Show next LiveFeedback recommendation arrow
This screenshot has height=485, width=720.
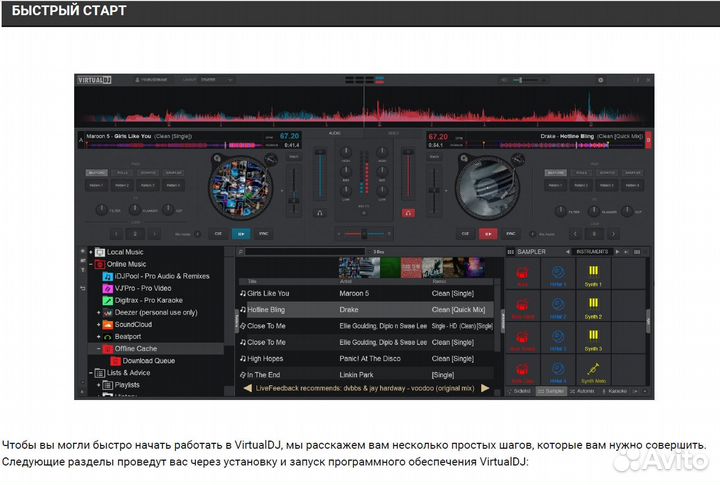click(485, 388)
